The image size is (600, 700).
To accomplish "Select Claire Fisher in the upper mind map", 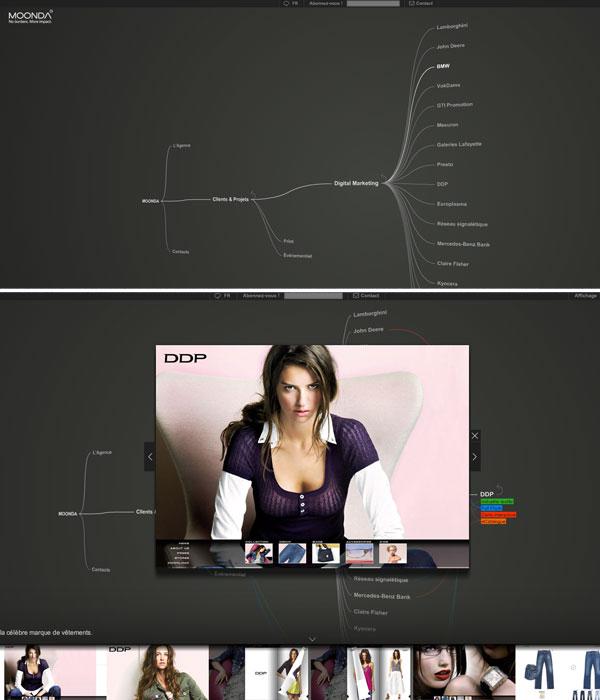I will 453,264.
